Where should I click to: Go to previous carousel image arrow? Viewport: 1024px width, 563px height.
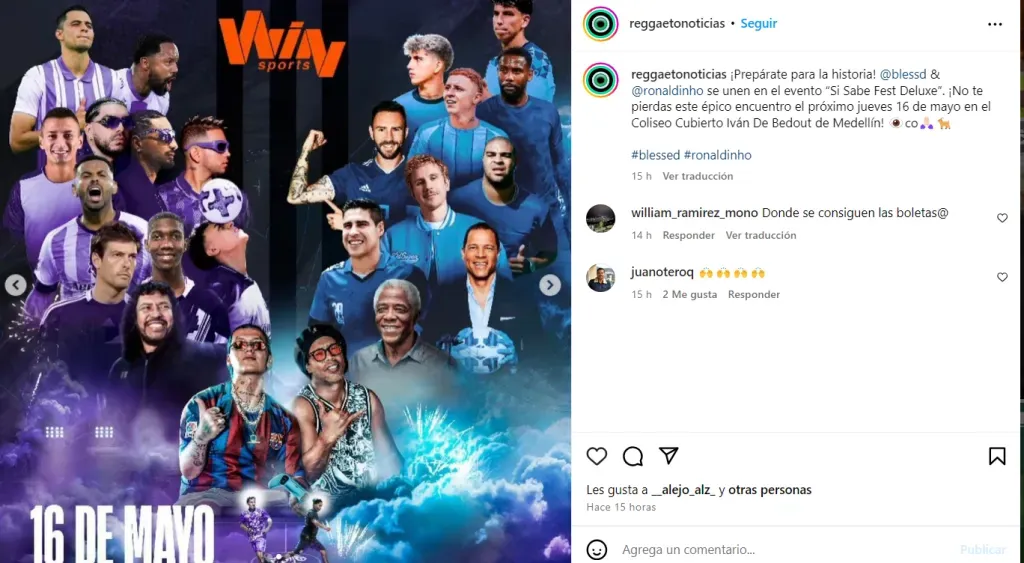tap(16, 285)
